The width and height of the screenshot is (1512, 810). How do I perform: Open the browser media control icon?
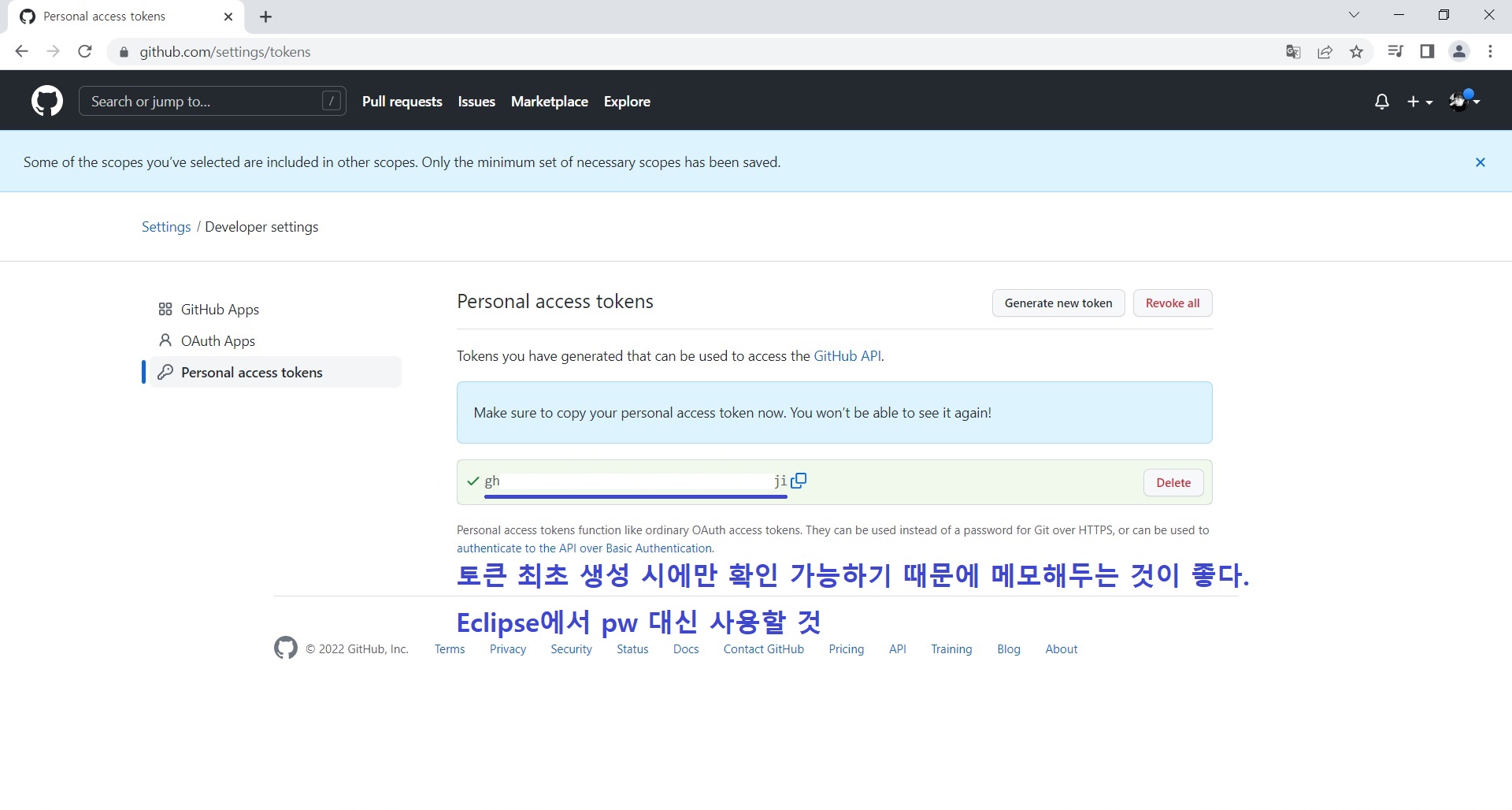(x=1395, y=52)
